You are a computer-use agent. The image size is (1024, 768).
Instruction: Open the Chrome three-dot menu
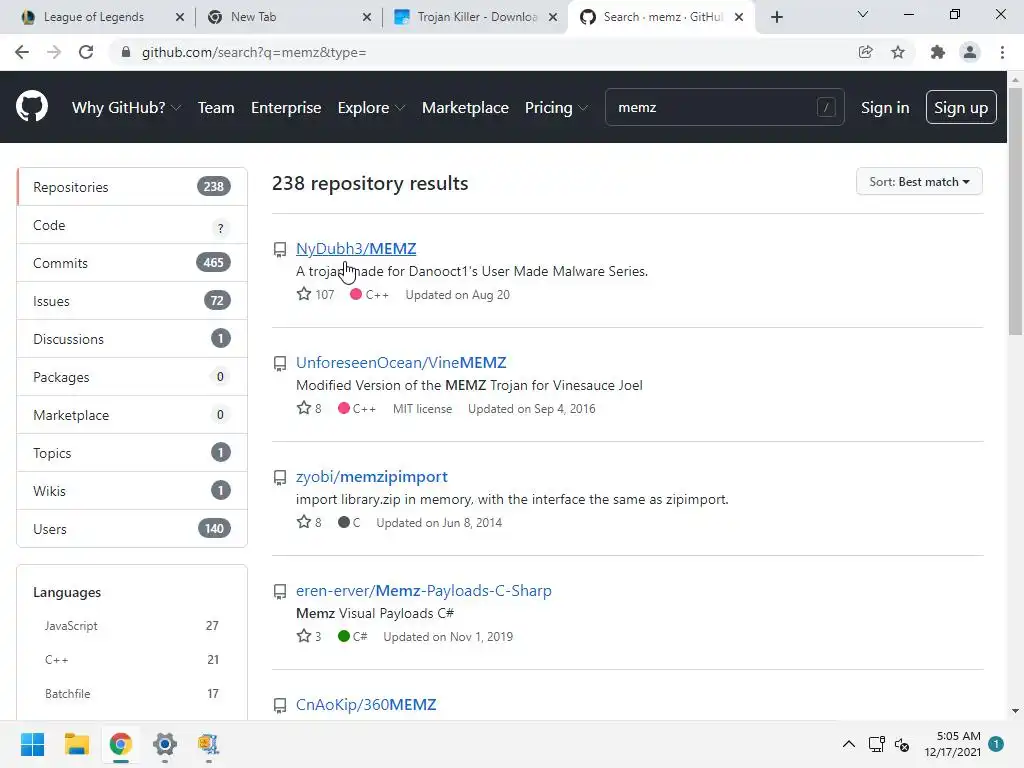tap(1002, 52)
